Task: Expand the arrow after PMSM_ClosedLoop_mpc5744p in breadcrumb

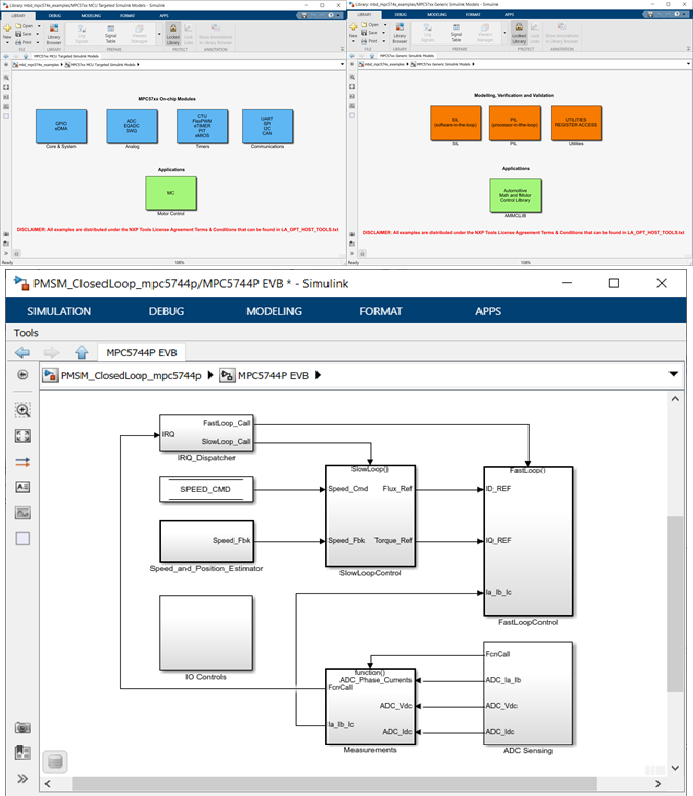Action: 210,375
